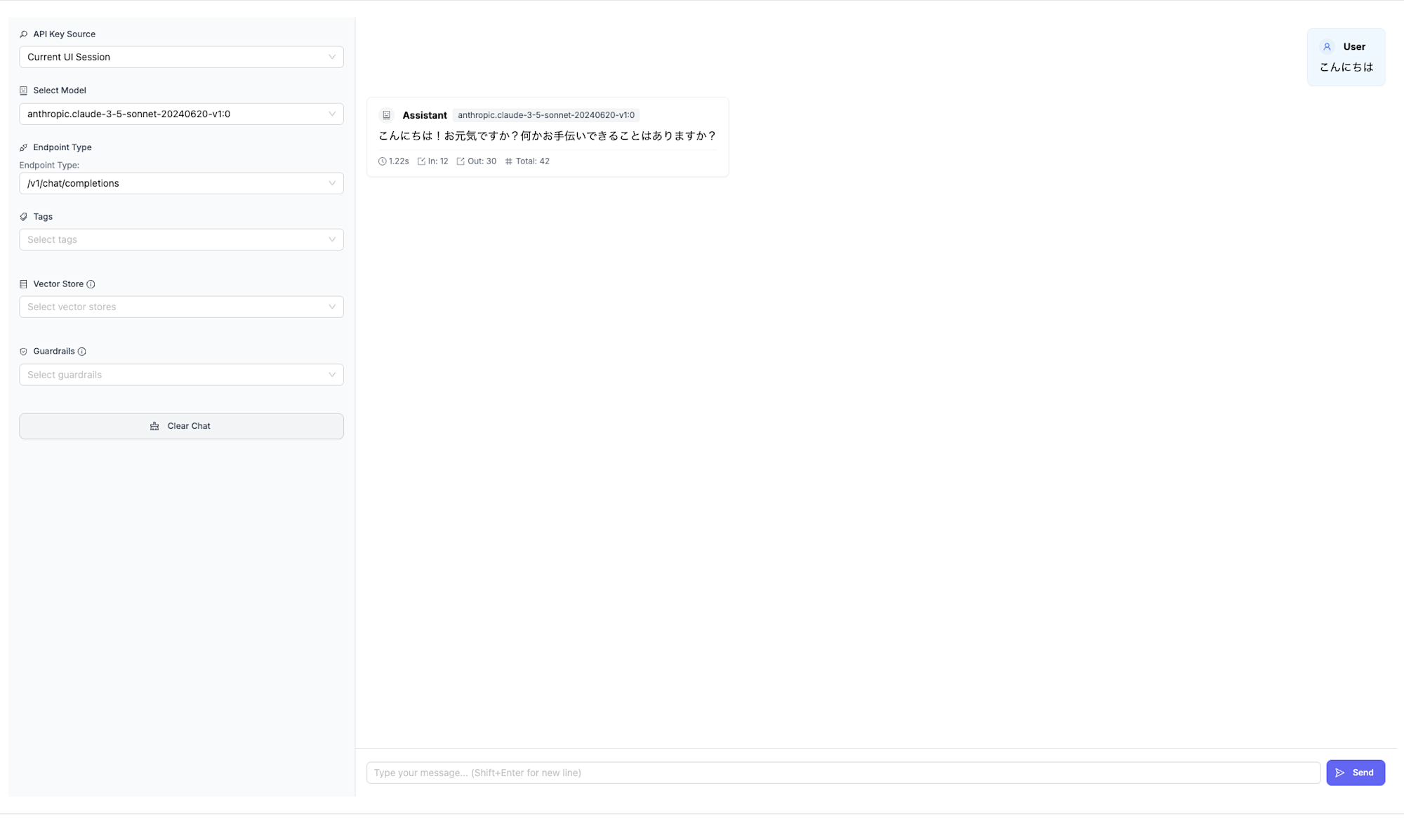Click the model name badge in the Assistant message
The image size is (1404, 840).
coord(546,115)
